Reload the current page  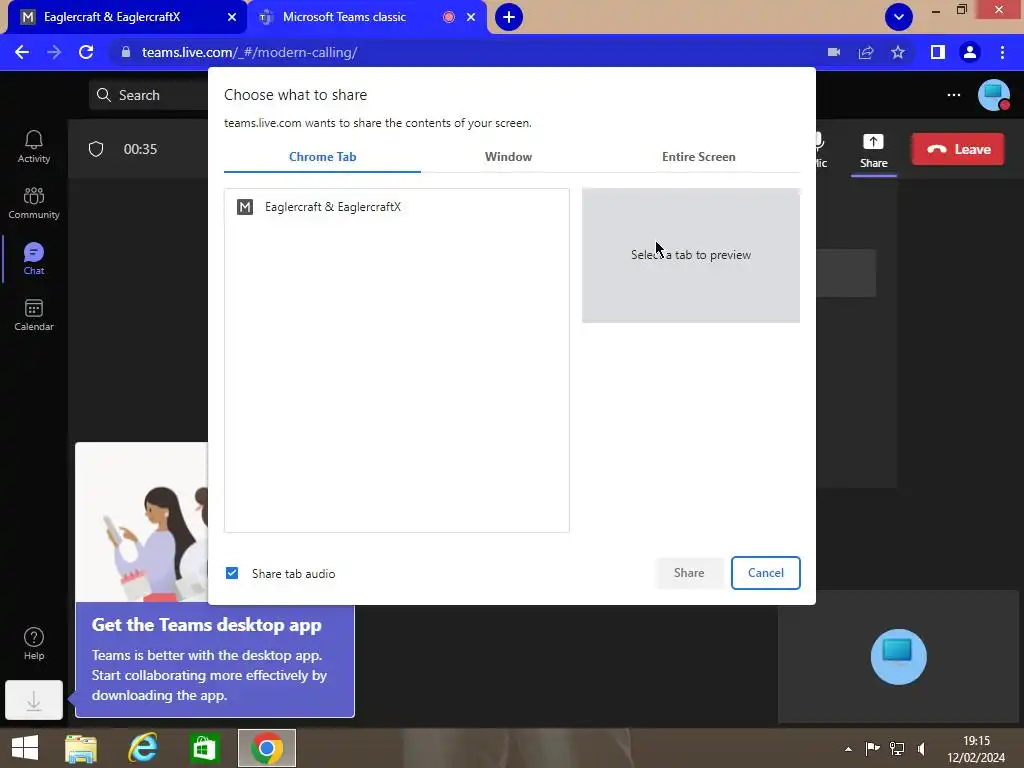(86, 52)
